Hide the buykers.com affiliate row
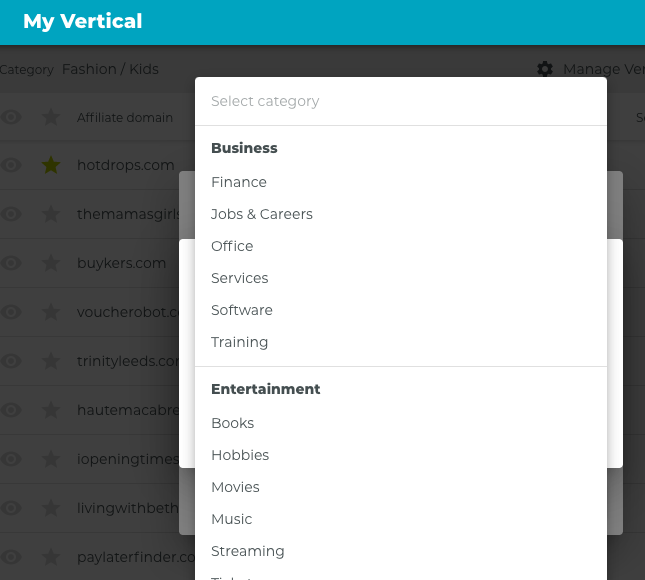645x580 pixels. [11, 263]
